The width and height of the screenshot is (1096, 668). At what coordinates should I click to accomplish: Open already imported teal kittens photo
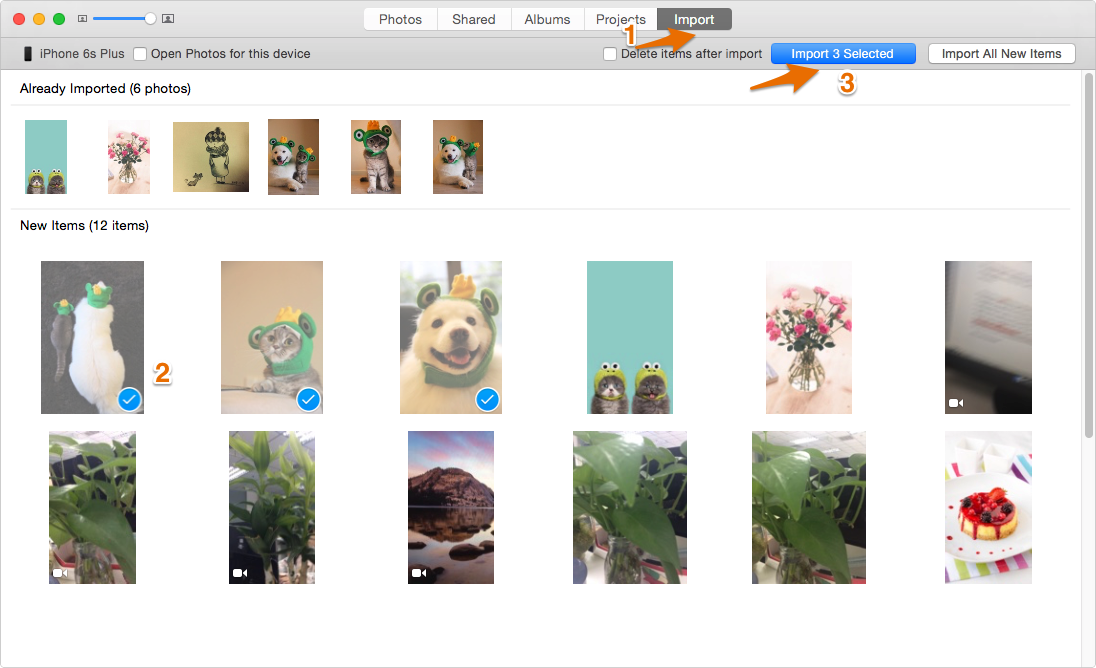(46, 157)
